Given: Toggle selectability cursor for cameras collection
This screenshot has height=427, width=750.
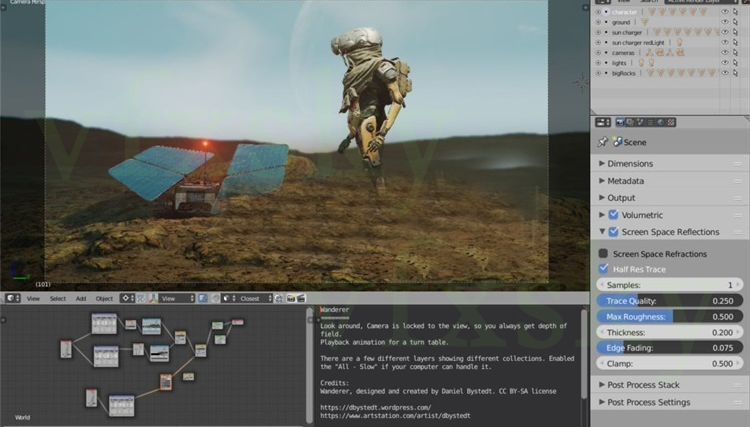Looking at the screenshot, I should coord(735,53).
